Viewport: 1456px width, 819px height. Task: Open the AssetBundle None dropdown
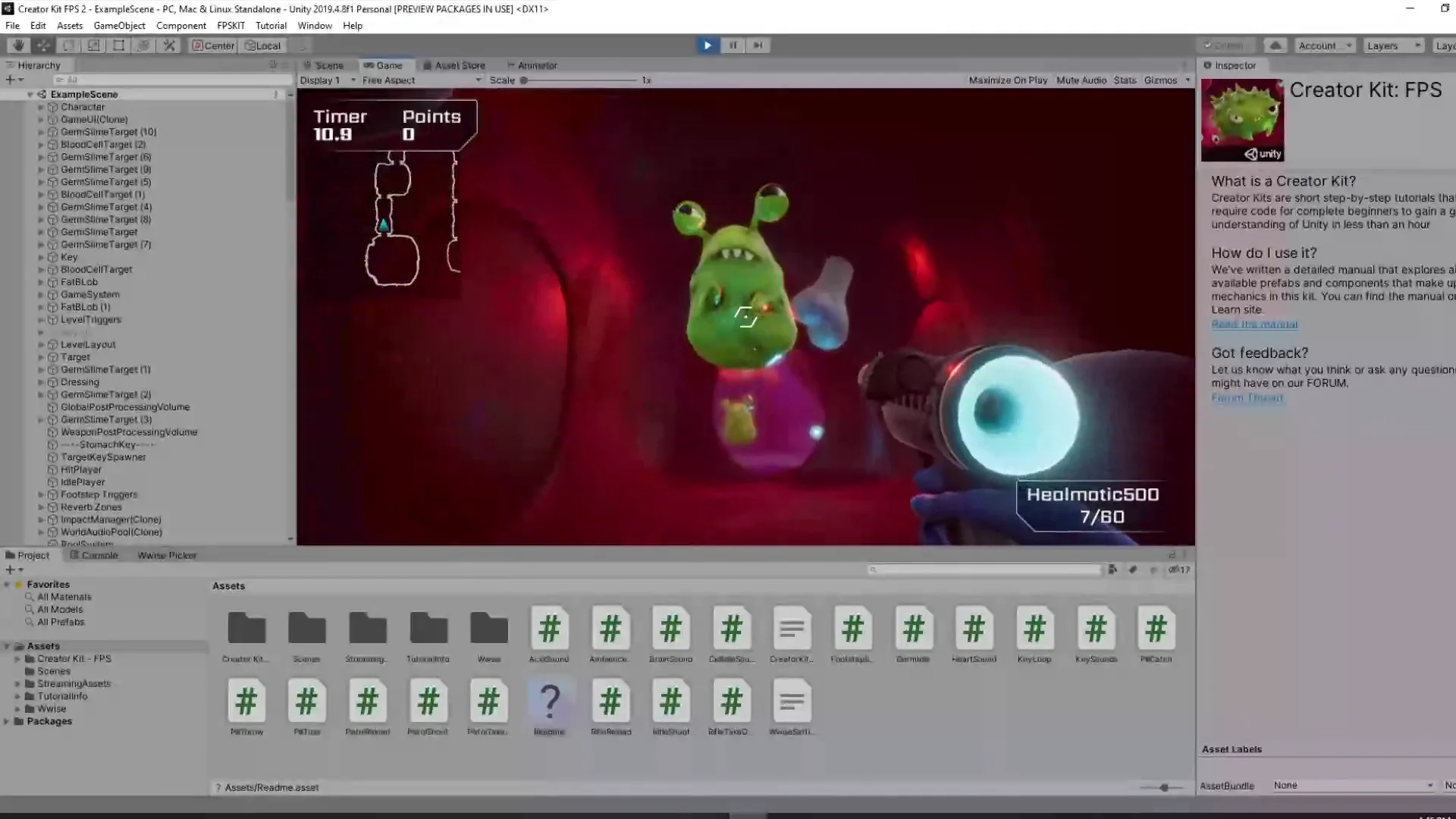tap(1354, 786)
